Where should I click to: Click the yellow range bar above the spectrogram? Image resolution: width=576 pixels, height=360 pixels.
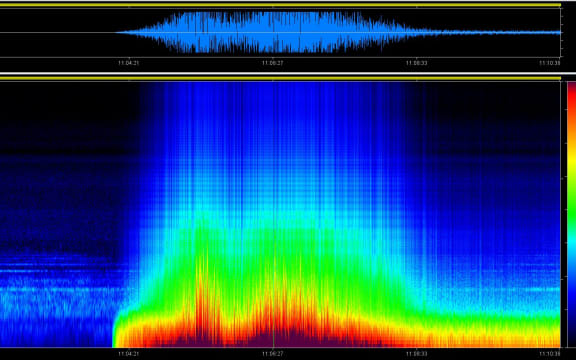click(x=280, y=78)
